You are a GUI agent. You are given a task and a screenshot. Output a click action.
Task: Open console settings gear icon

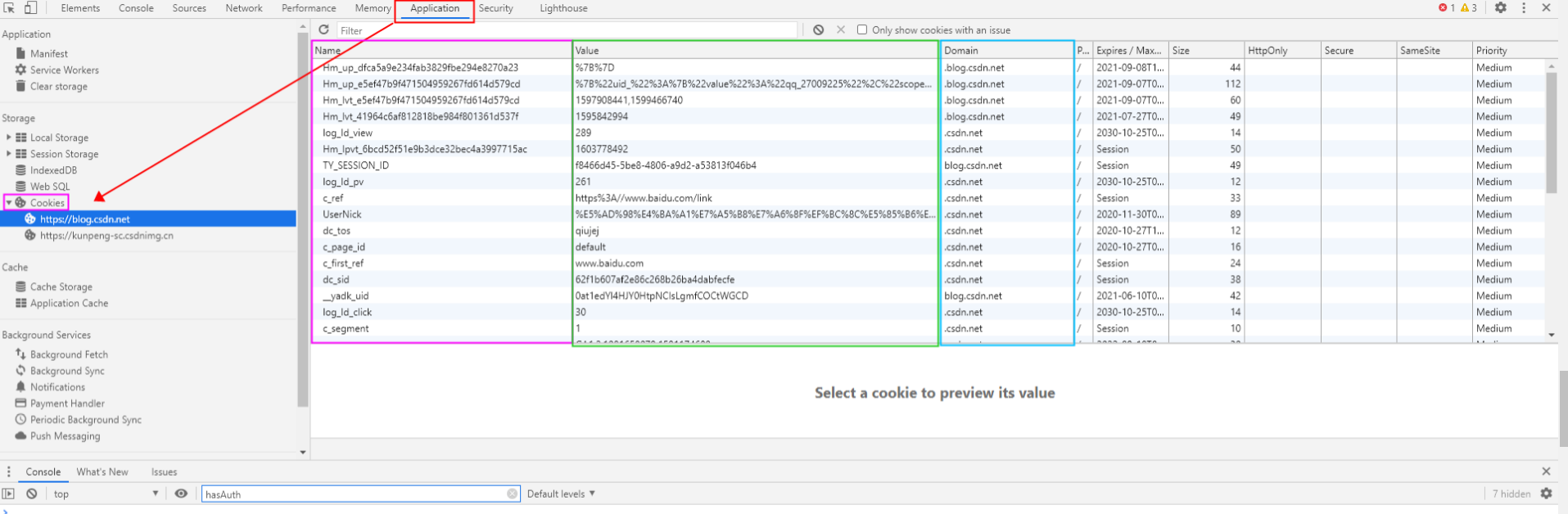pos(1546,494)
